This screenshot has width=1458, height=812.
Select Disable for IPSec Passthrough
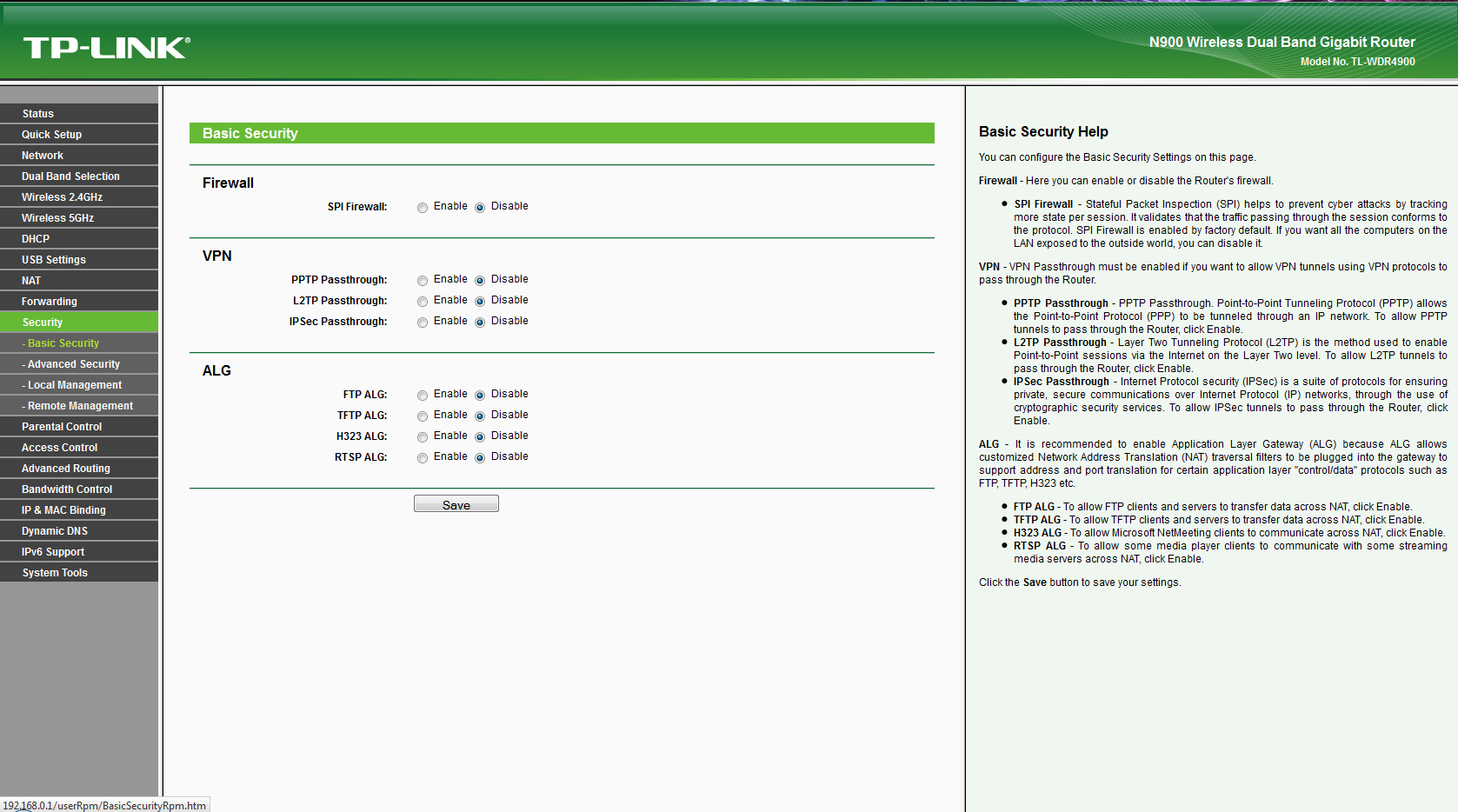(x=480, y=323)
